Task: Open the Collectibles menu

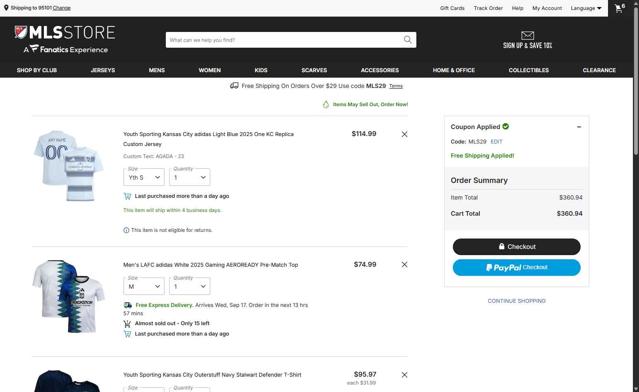Action: coord(529,70)
